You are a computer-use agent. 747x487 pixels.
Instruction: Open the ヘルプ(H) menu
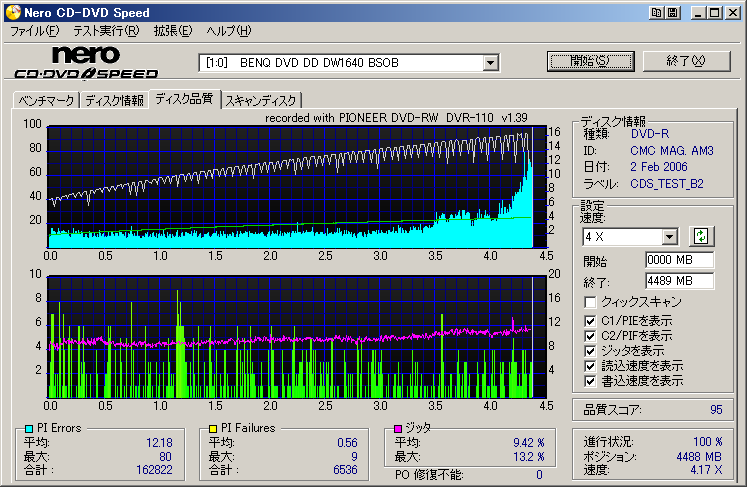point(229,31)
